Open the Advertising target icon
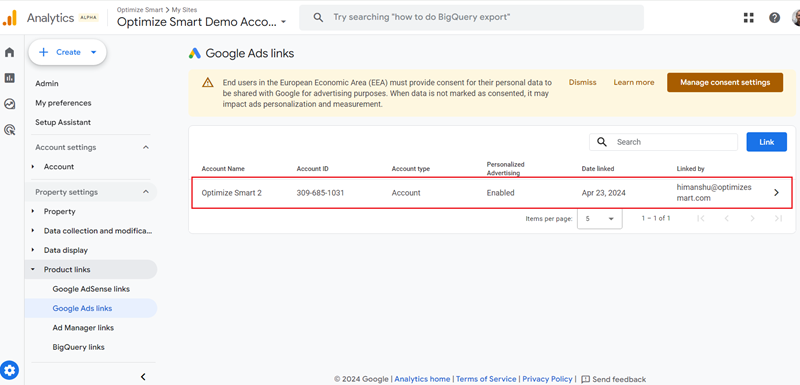 [10, 130]
